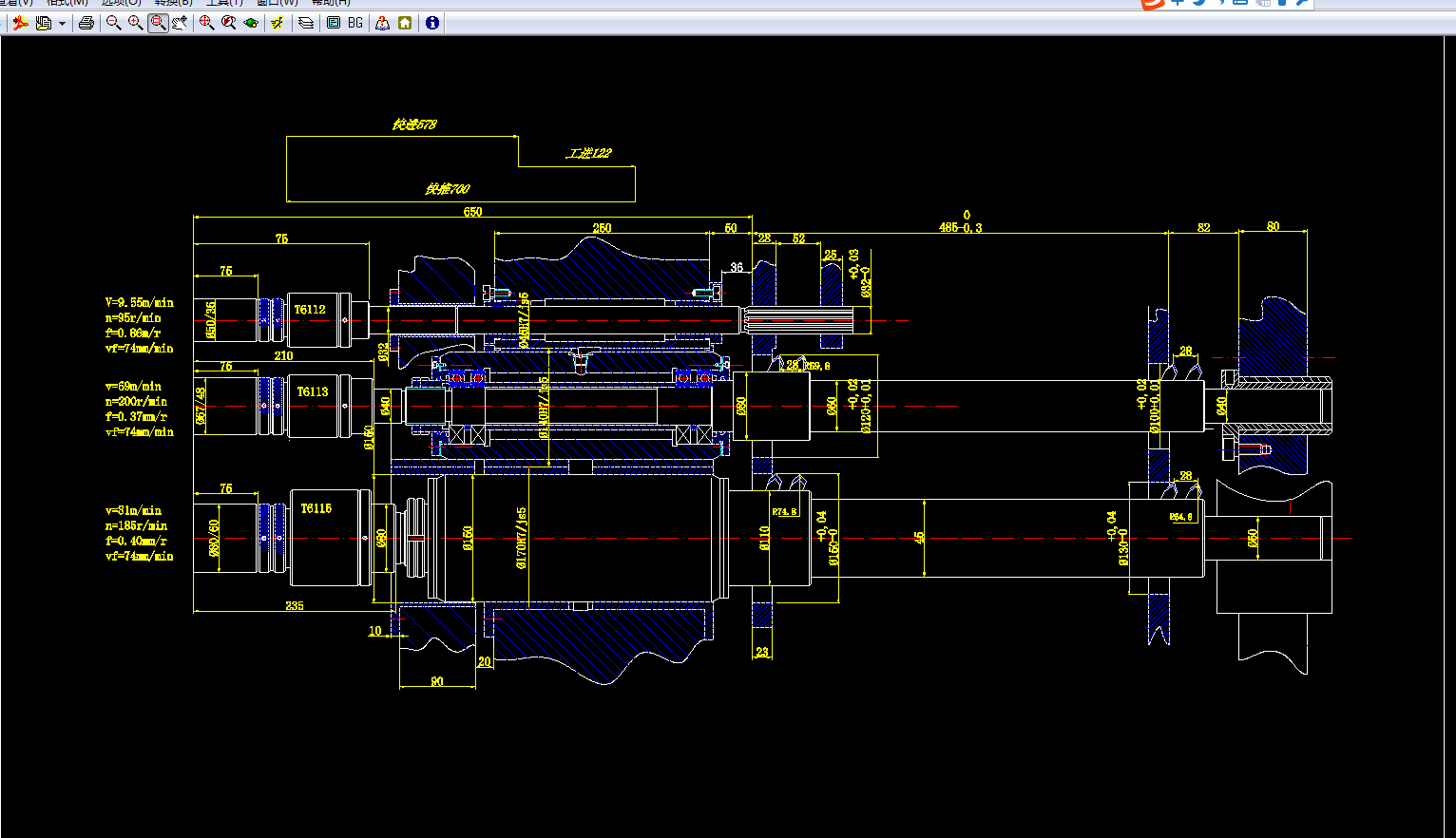Click the V=9.55m/min parameter text
Viewport: 1456px width, 838px height.
coord(140,303)
